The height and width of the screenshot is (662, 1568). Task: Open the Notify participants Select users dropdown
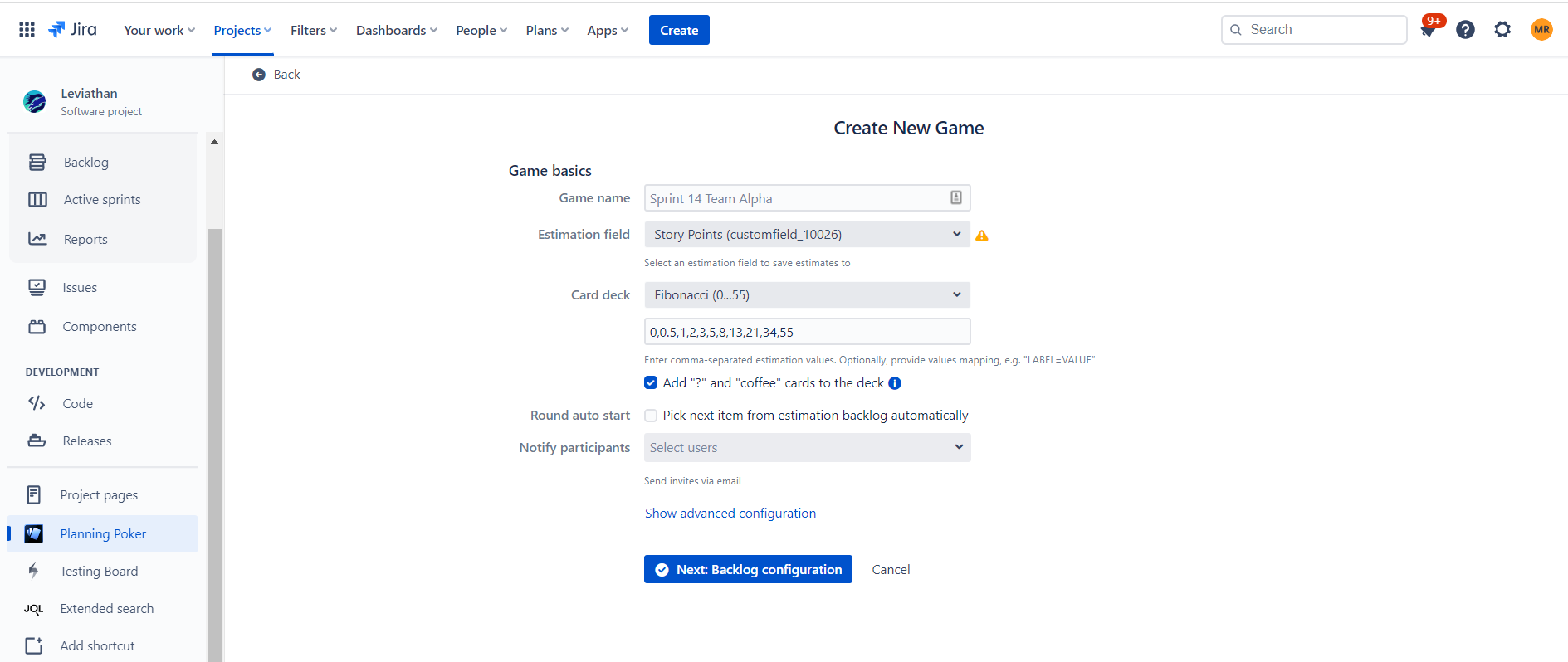[808, 447]
